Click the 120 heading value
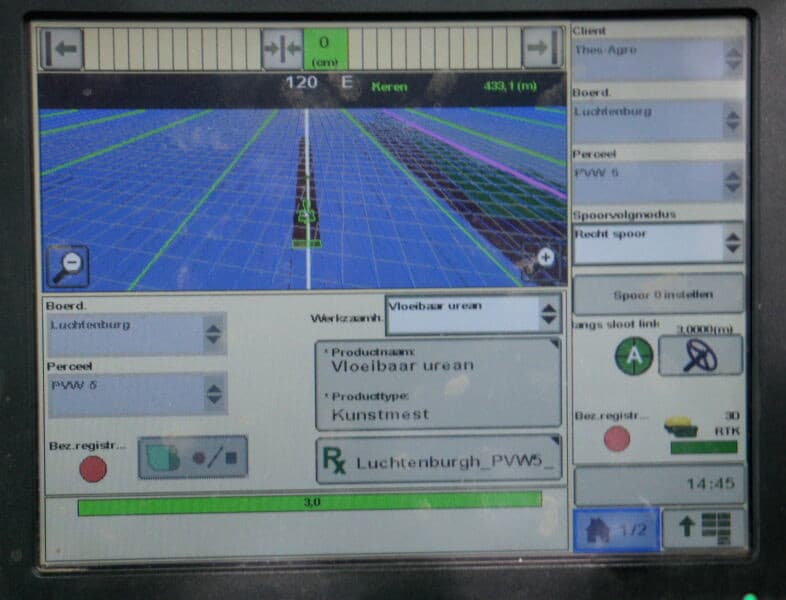The width and height of the screenshot is (786, 600). coord(301,82)
